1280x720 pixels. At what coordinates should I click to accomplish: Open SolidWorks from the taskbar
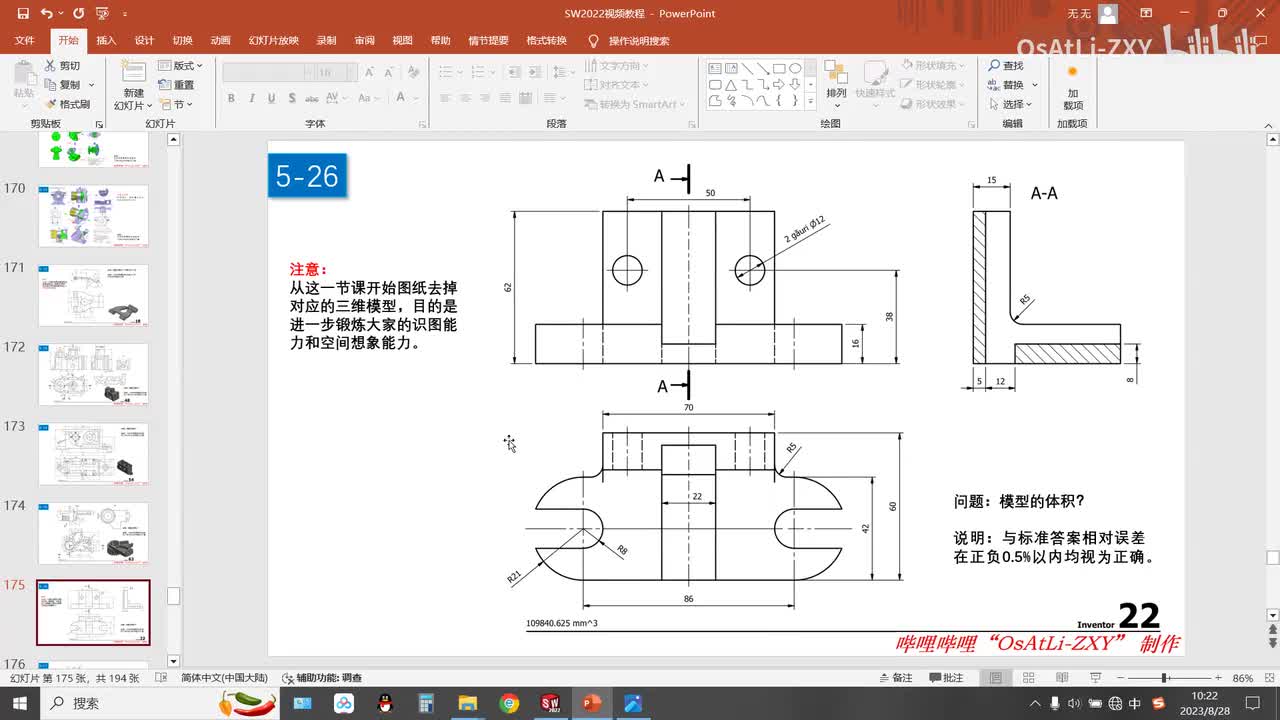(549, 703)
